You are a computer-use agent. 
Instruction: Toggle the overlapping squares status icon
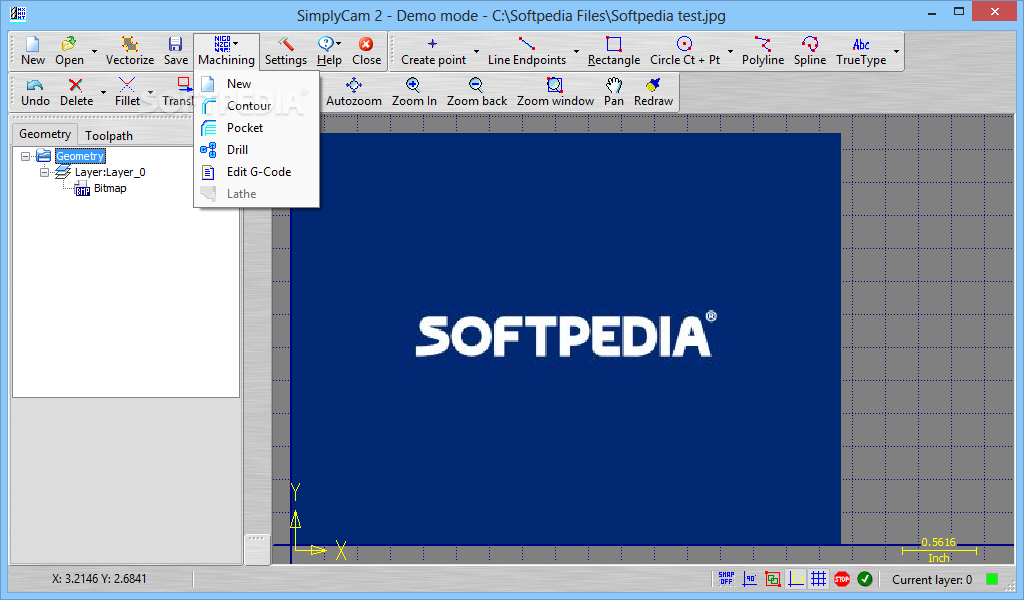click(x=773, y=579)
